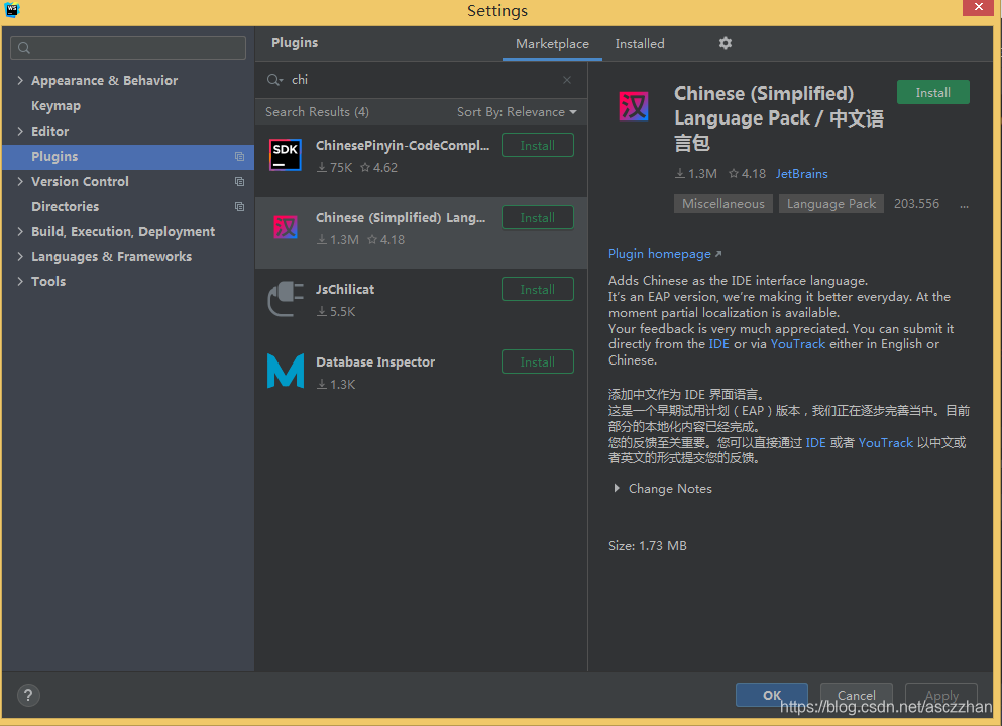Viewport: 1002px width, 726px height.
Task: Click the project-level icon beside Version Control
Action: coord(239,182)
